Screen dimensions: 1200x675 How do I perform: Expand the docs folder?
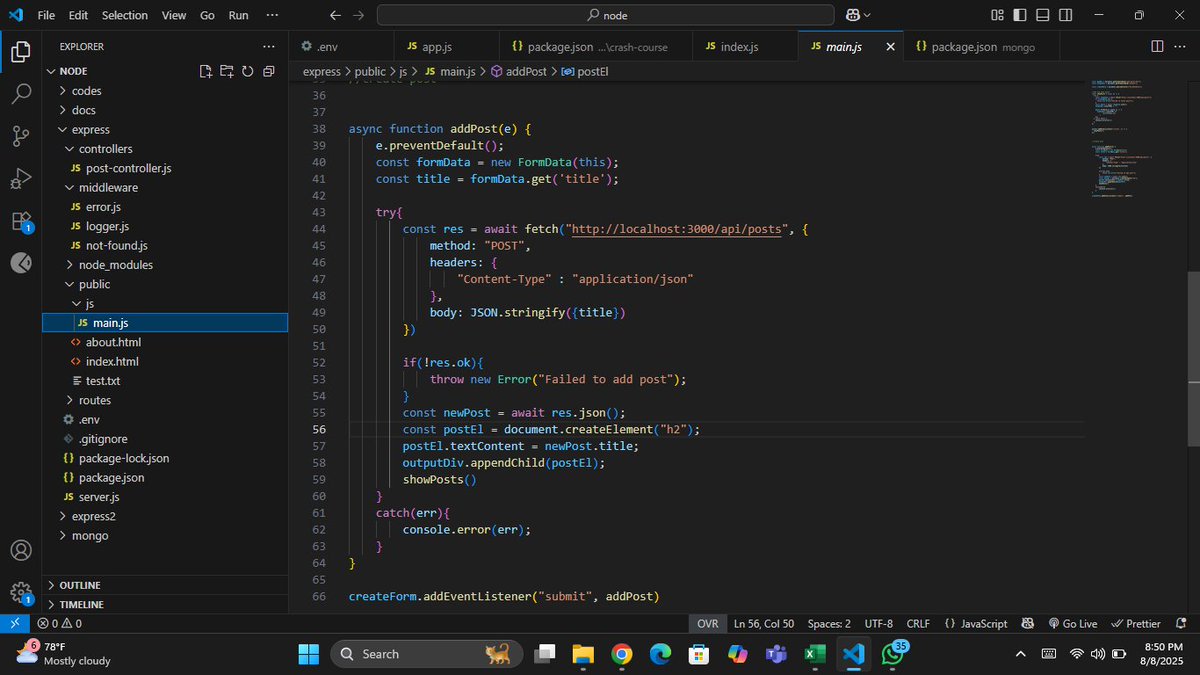pos(165,110)
